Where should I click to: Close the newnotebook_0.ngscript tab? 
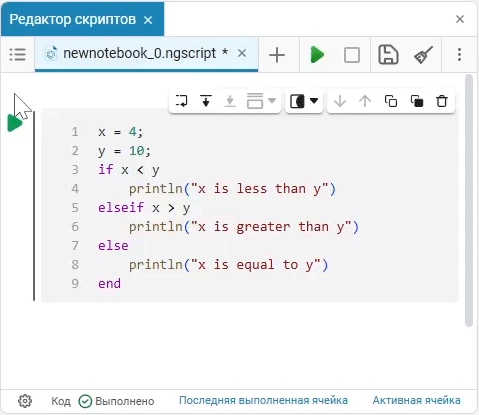242,53
